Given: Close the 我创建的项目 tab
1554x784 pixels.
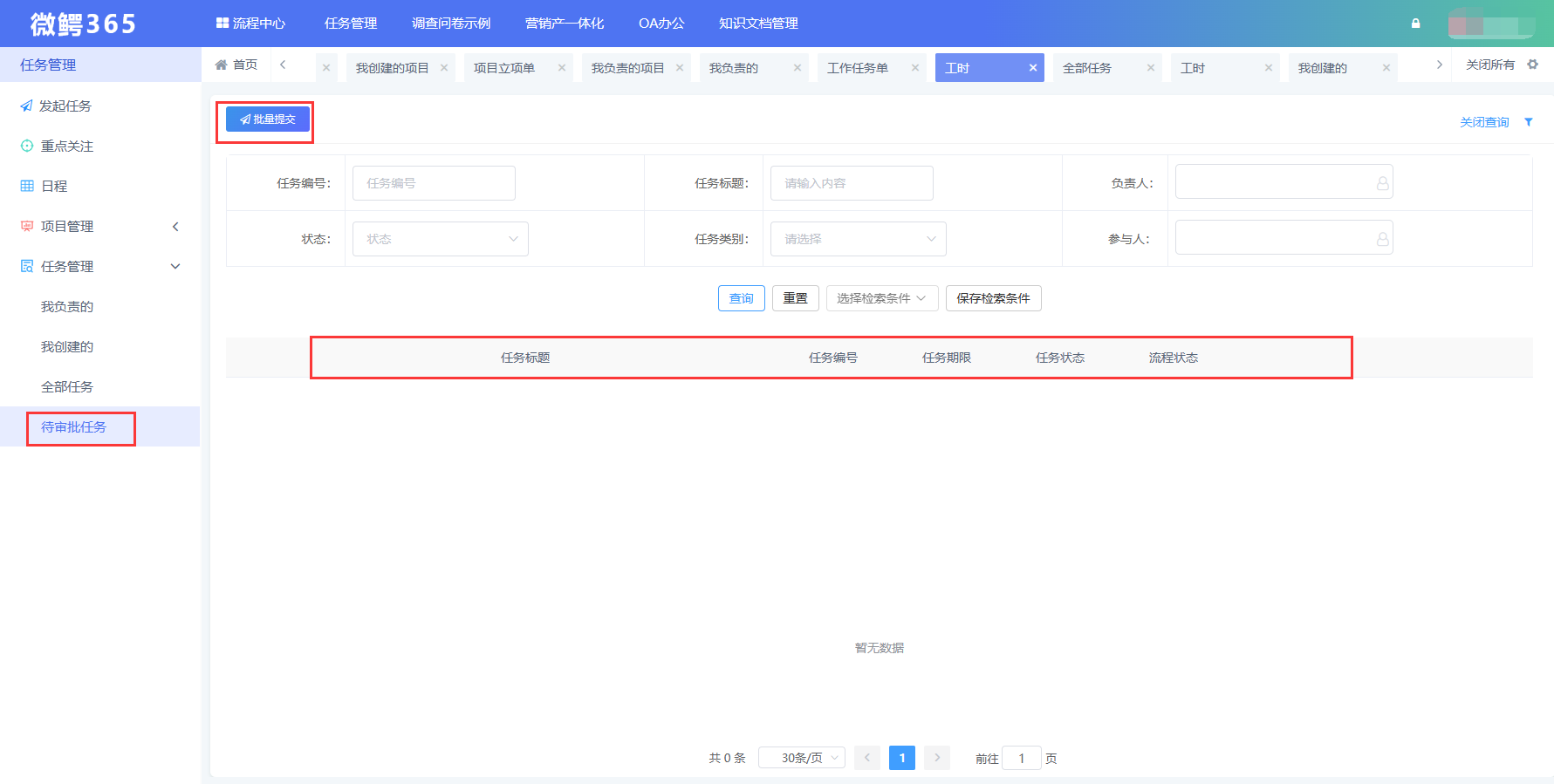Looking at the screenshot, I should pos(444,68).
